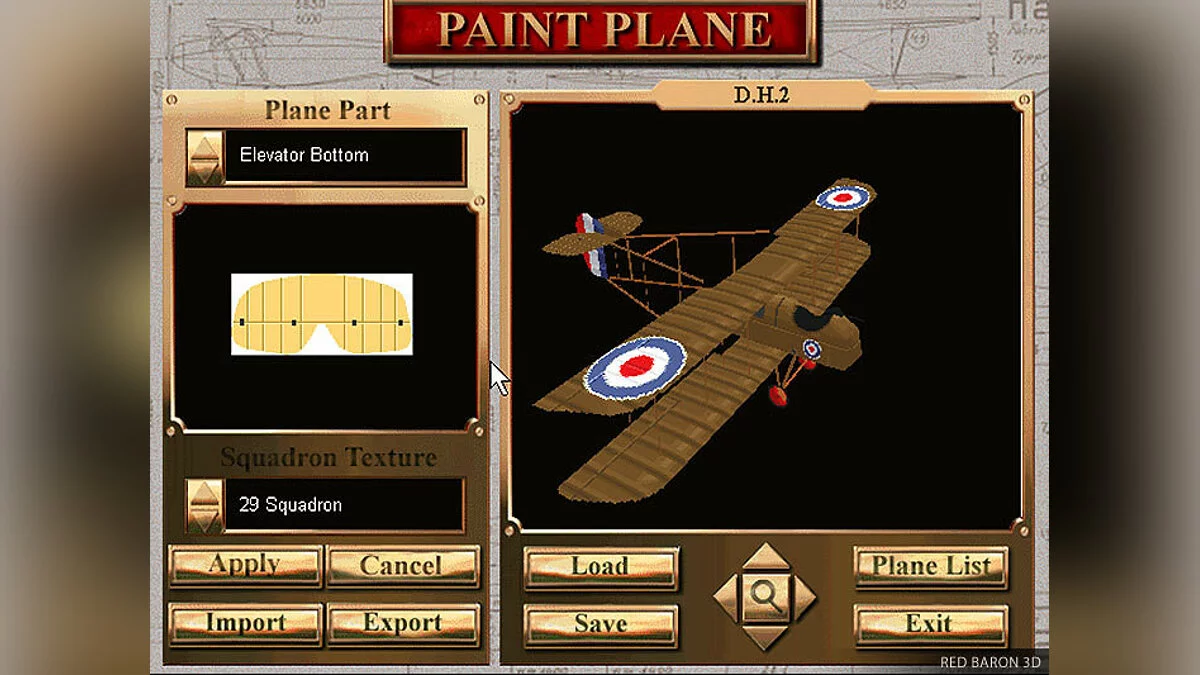Load a saved paint scheme
This screenshot has height=675, width=1200.
point(601,568)
